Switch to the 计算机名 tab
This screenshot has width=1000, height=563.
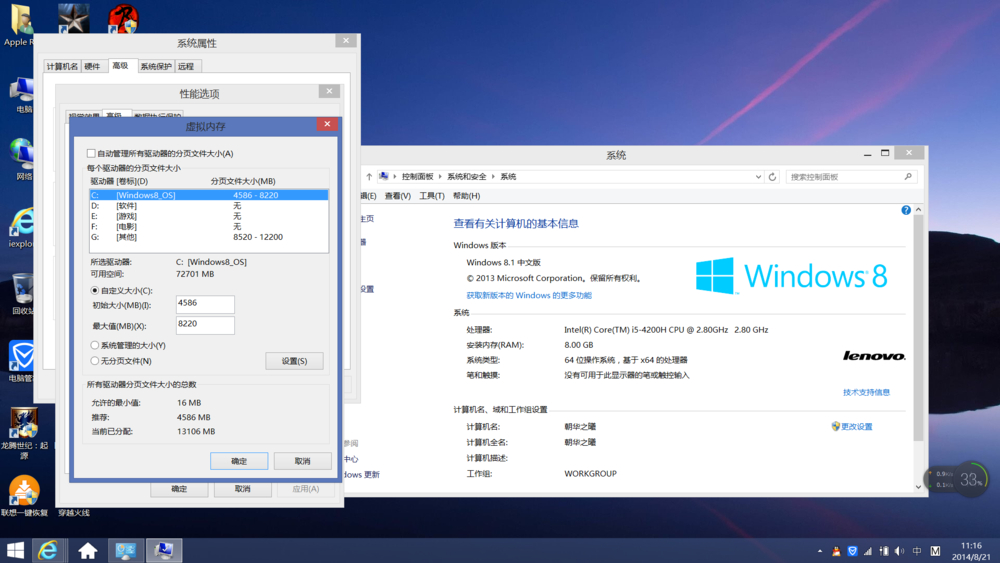[62, 66]
